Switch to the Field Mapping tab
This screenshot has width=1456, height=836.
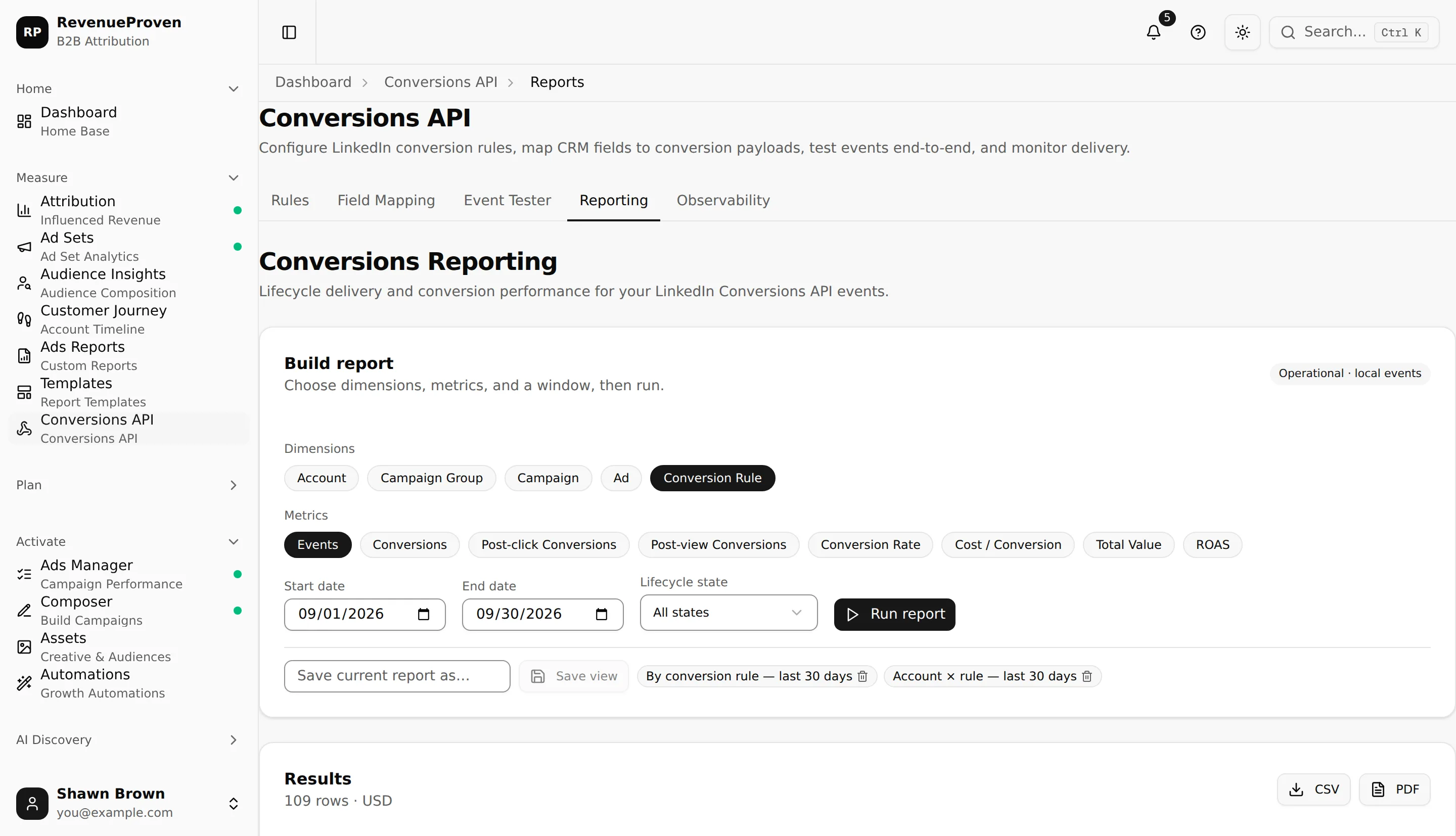point(386,200)
